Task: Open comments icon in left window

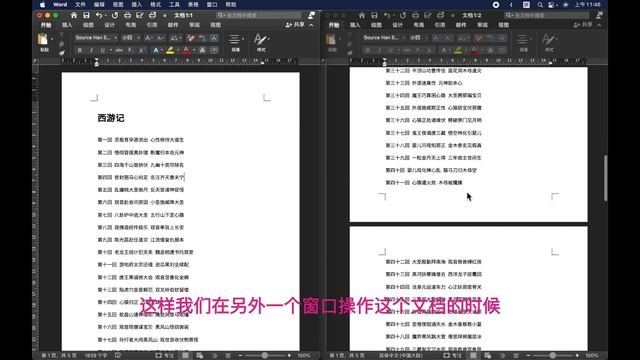Action: point(311,15)
